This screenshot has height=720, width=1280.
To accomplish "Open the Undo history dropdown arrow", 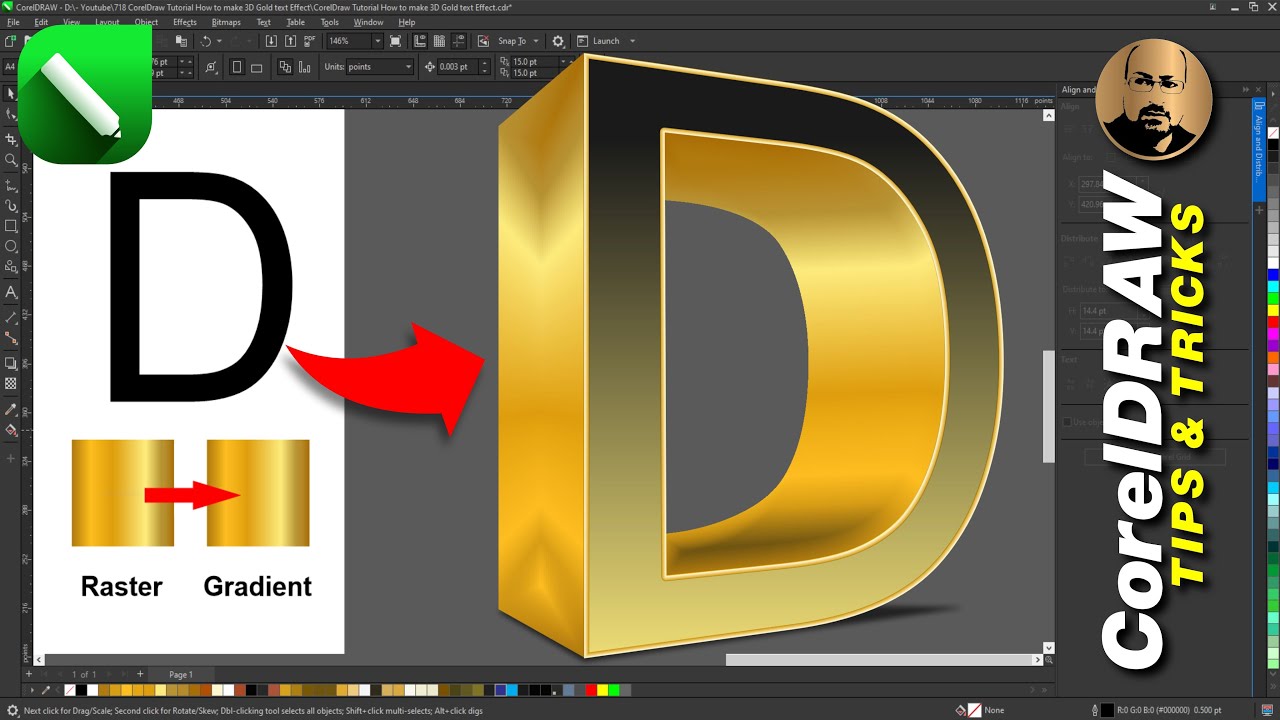I will 219,41.
